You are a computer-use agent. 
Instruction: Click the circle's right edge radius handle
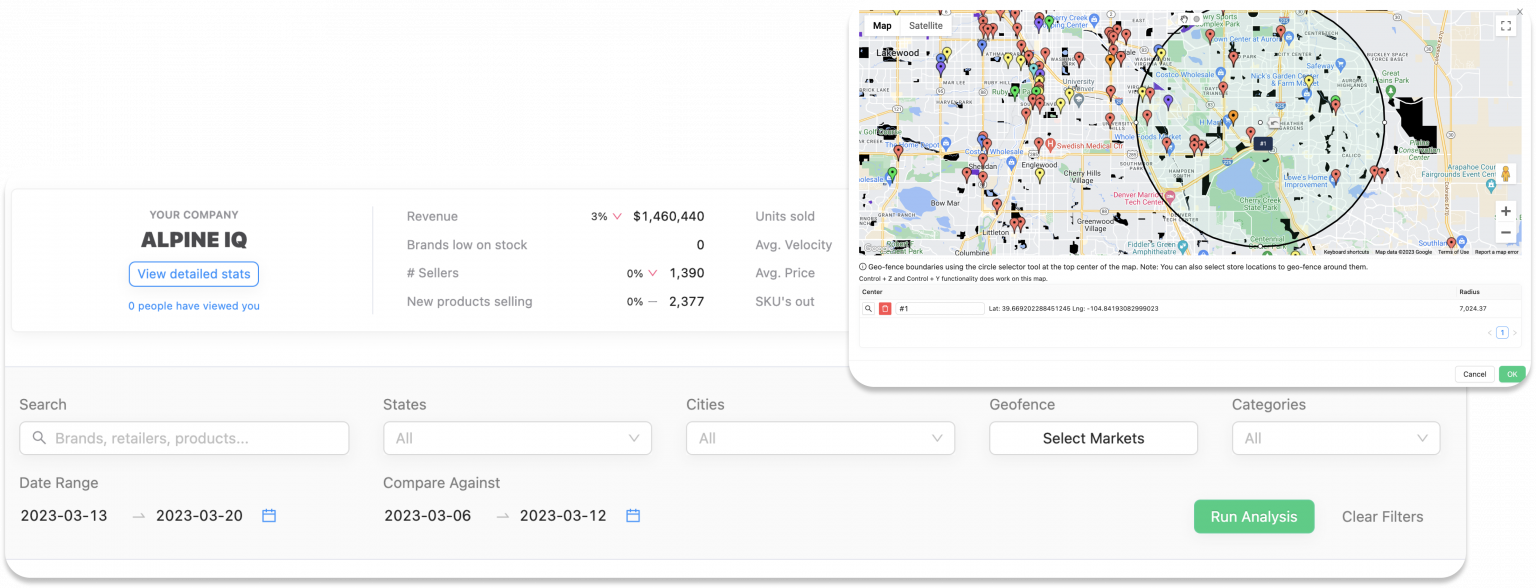[1385, 122]
